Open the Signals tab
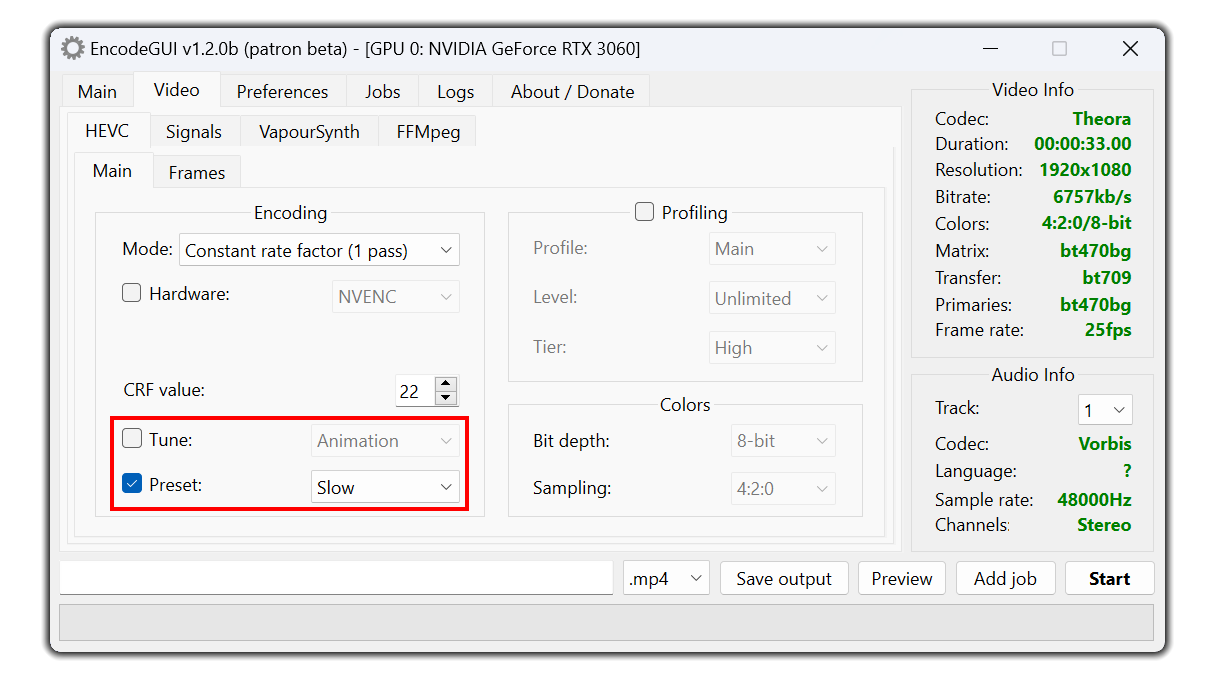 point(194,132)
